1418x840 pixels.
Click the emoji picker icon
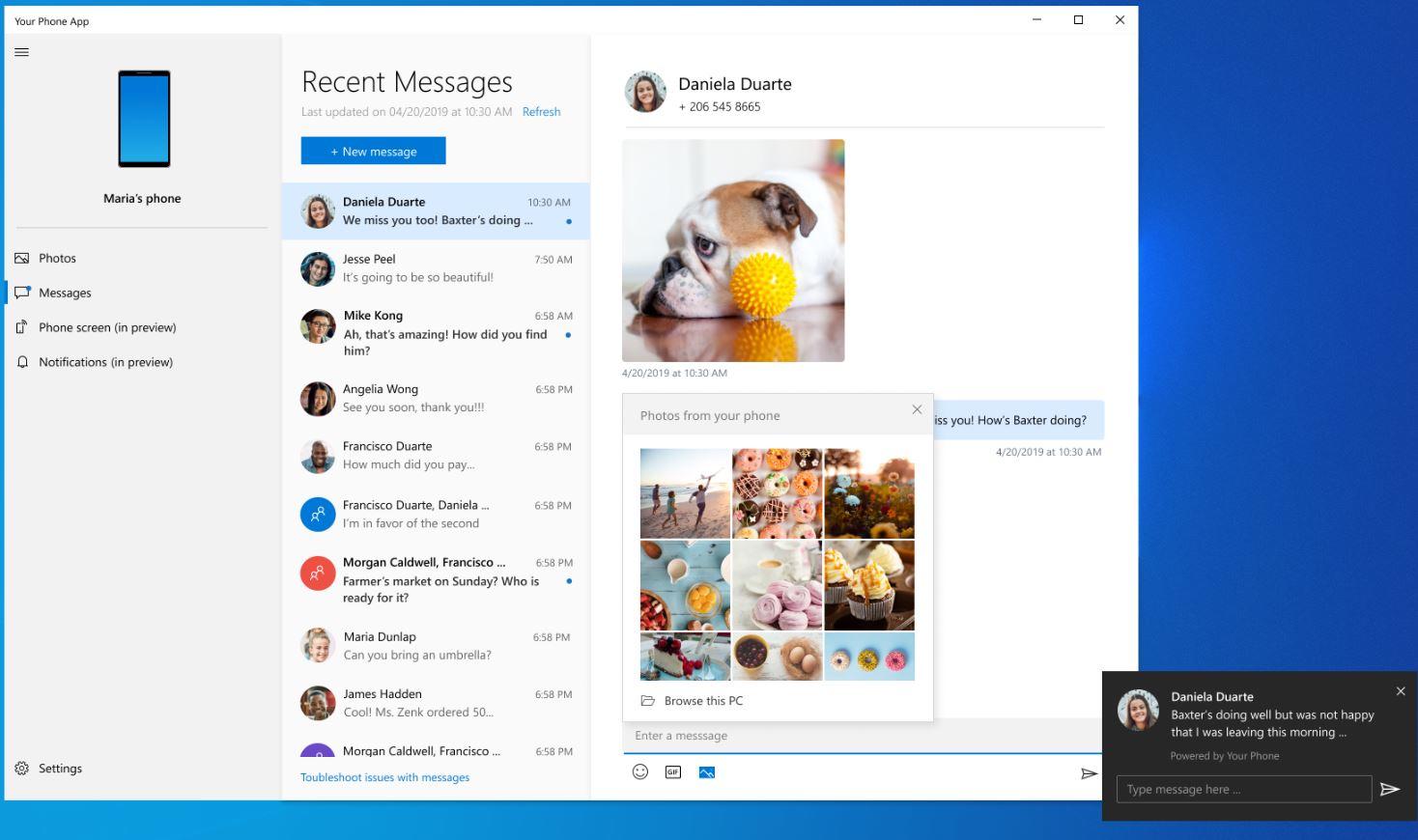pyautogui.click(x=639, y=771)
